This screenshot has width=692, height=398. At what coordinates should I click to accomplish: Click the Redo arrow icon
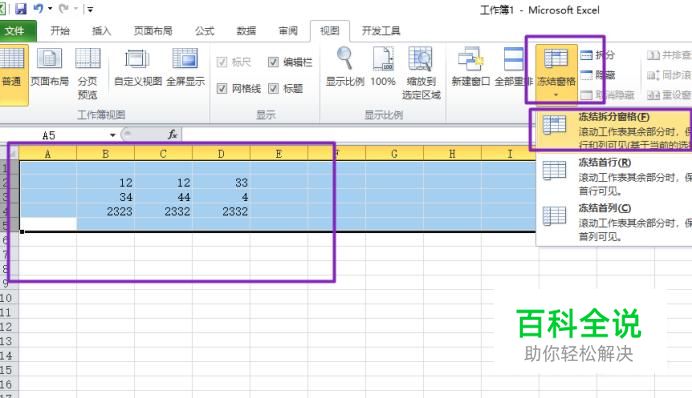64,8
